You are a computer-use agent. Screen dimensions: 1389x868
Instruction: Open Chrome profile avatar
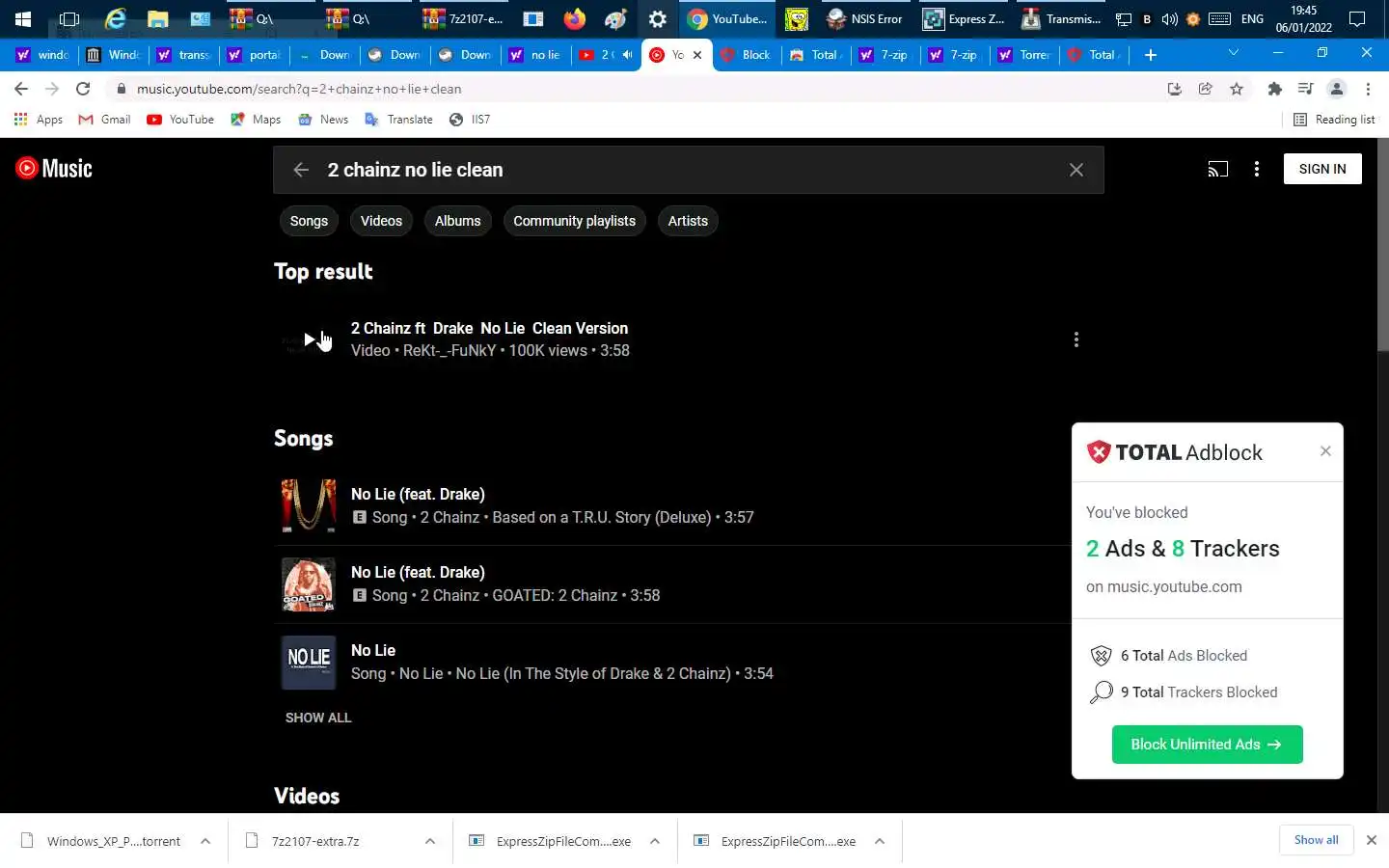[1337, 89]
